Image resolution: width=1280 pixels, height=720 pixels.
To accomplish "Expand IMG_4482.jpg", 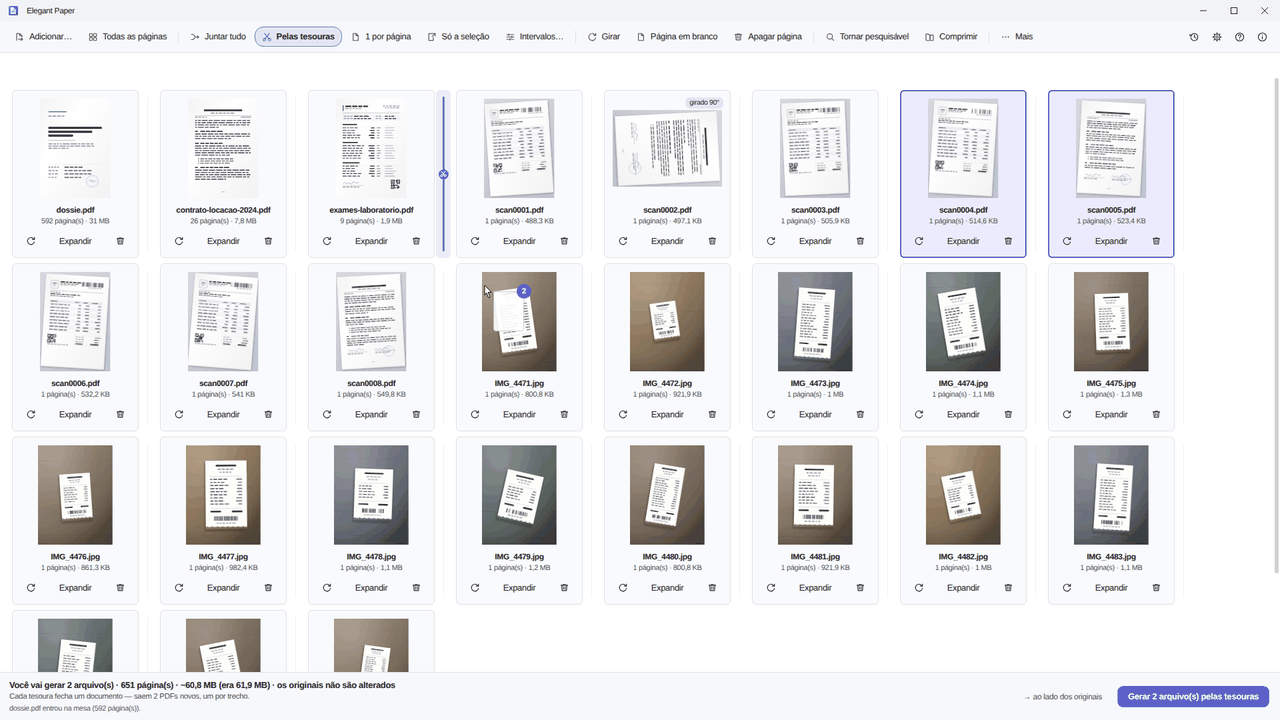I will 963,588.
